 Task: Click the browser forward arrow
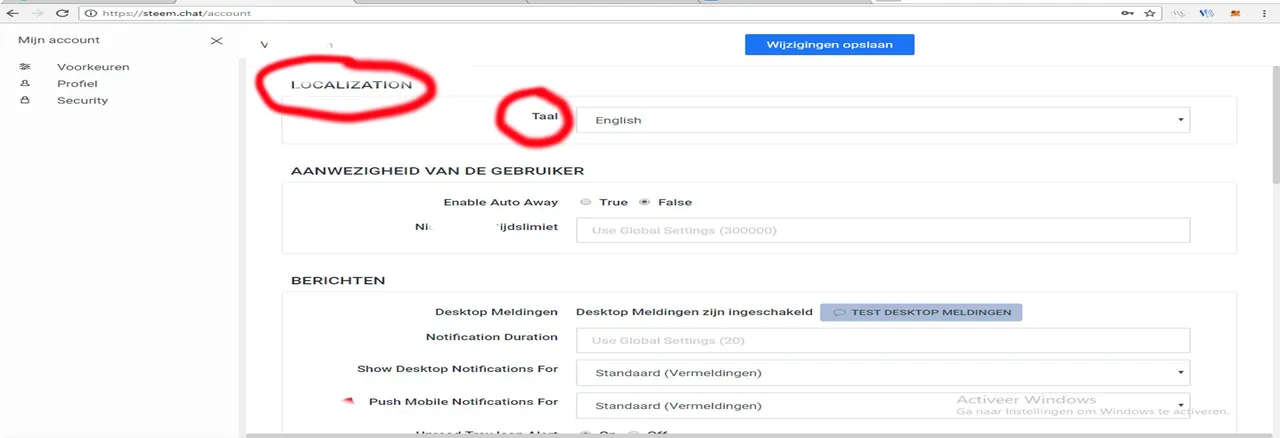point(38,13)
